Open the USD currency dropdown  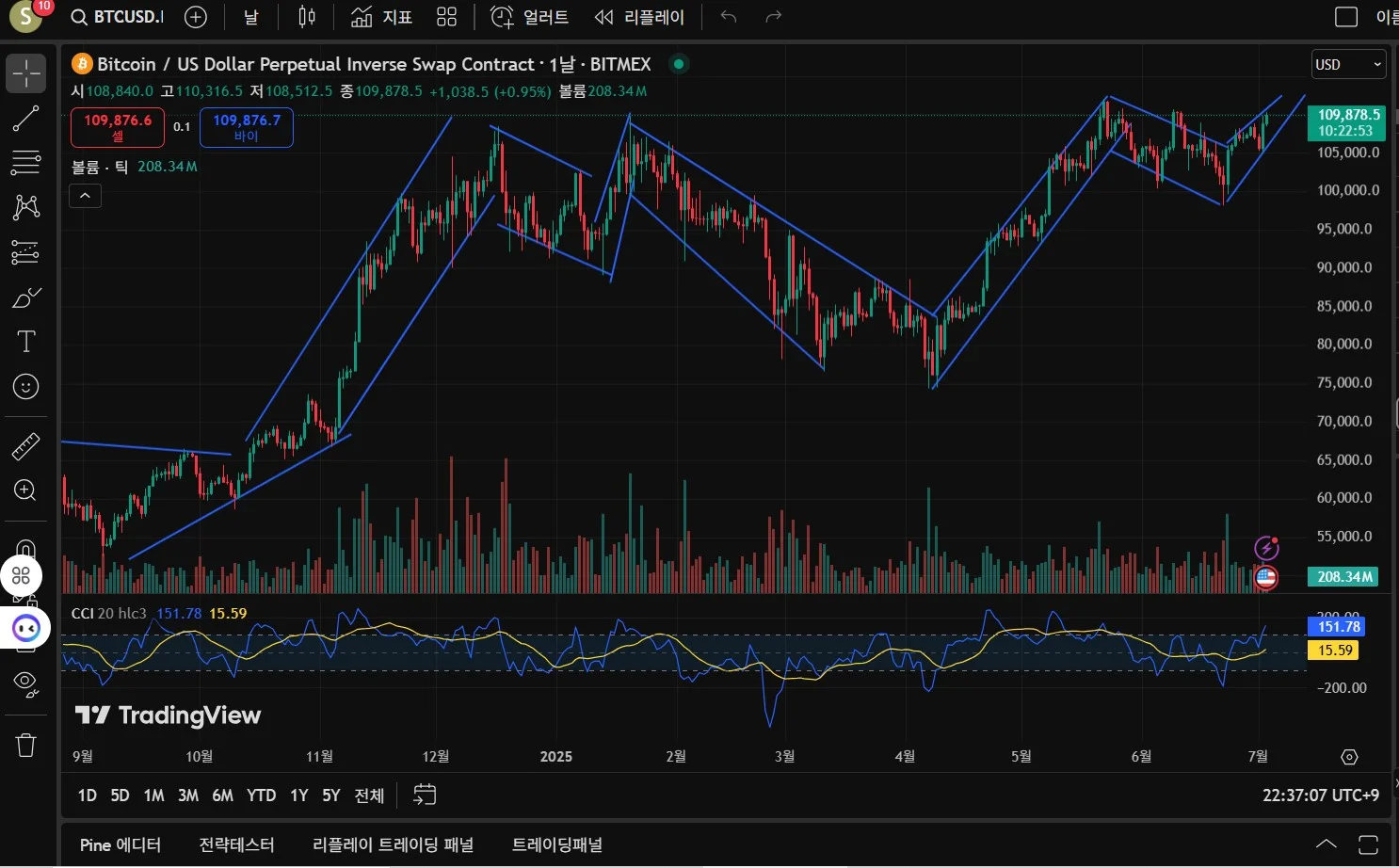1348,64
